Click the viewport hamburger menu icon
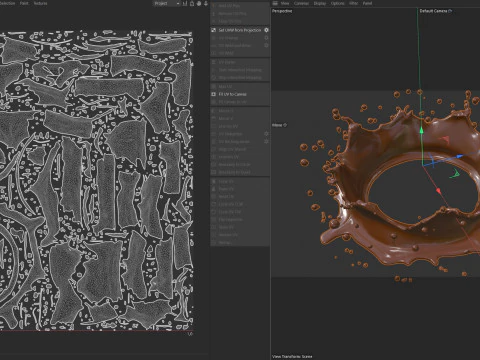Image resolution: width=480 pixels, height=360 pixels. click(275, 3)
